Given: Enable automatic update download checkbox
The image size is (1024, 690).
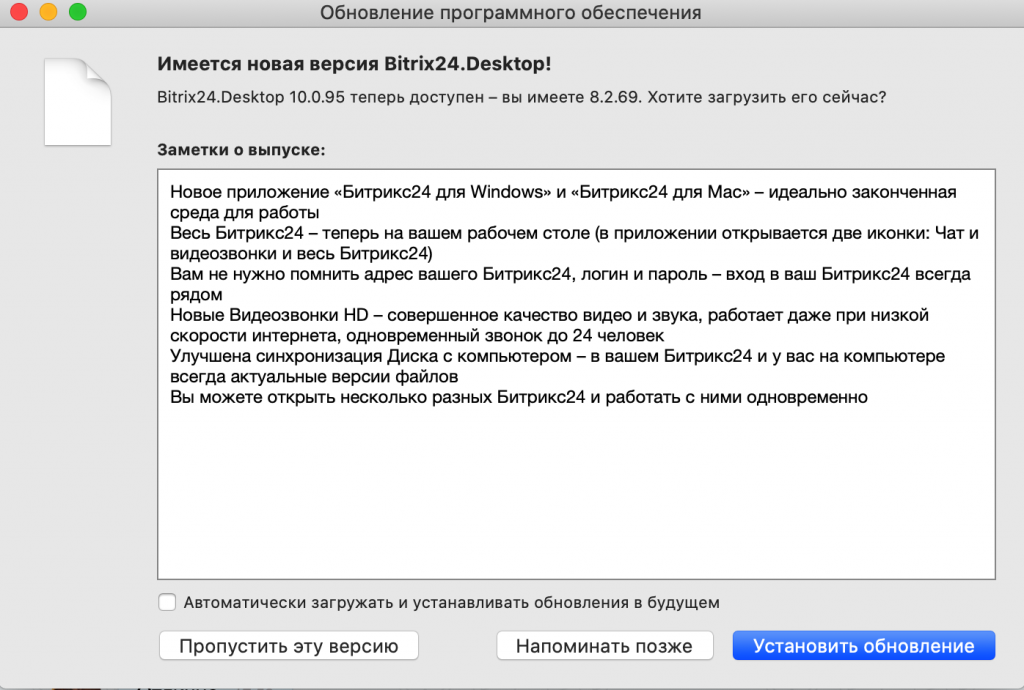Looking at the screenshot, I should (x=167, y=602).
